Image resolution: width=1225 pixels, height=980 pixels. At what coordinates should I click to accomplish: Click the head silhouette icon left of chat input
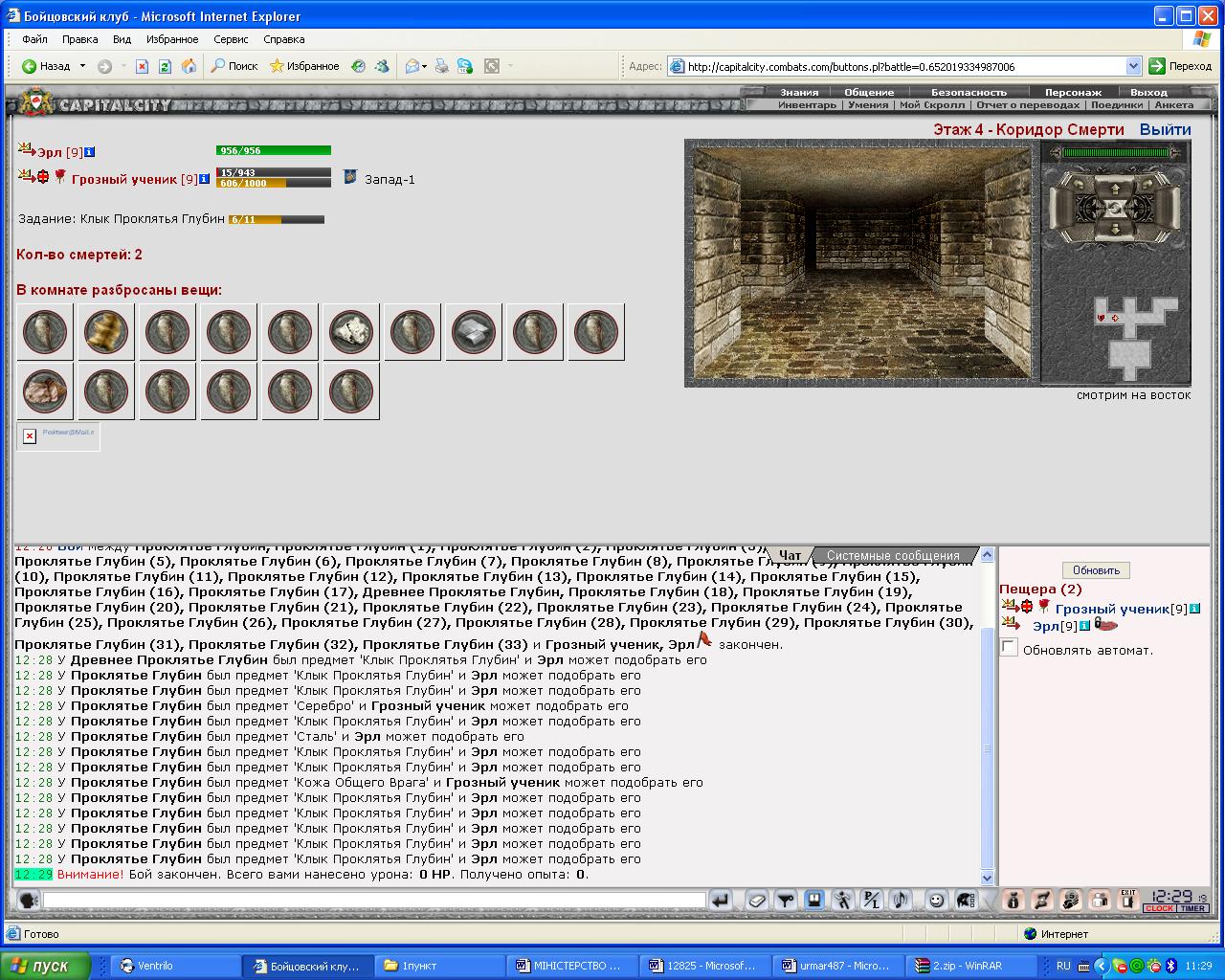[x=28, y=900]
